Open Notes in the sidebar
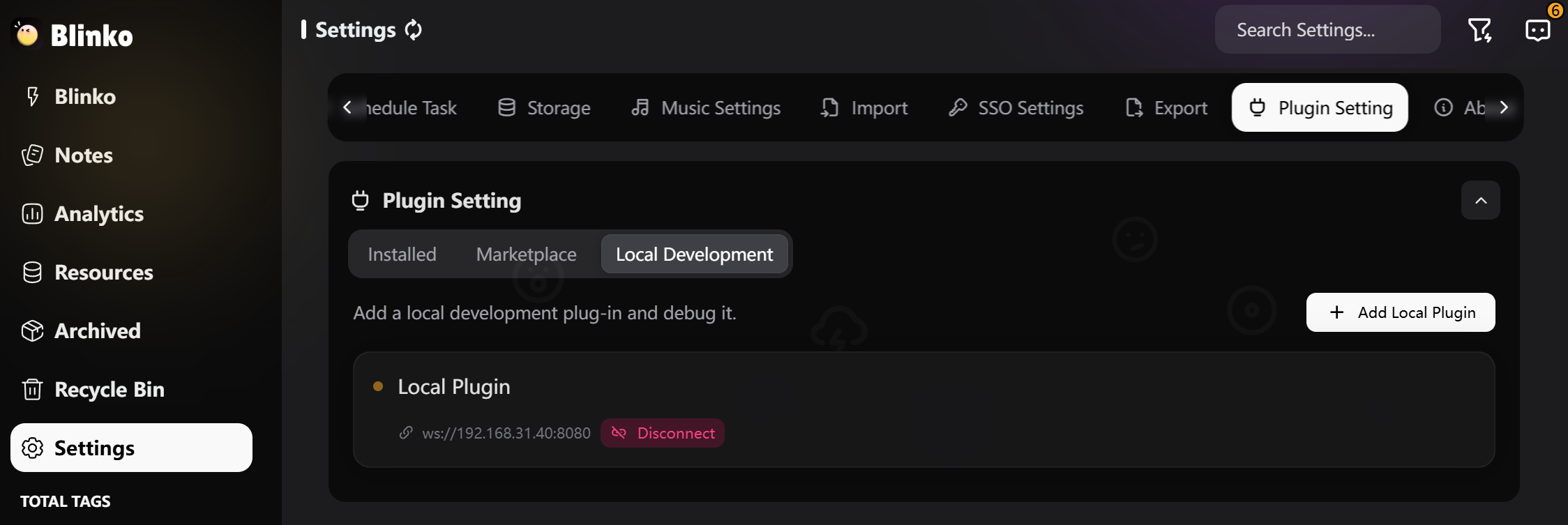Image resolution: width=1568 pixels, height=525 pixels. 131,155
